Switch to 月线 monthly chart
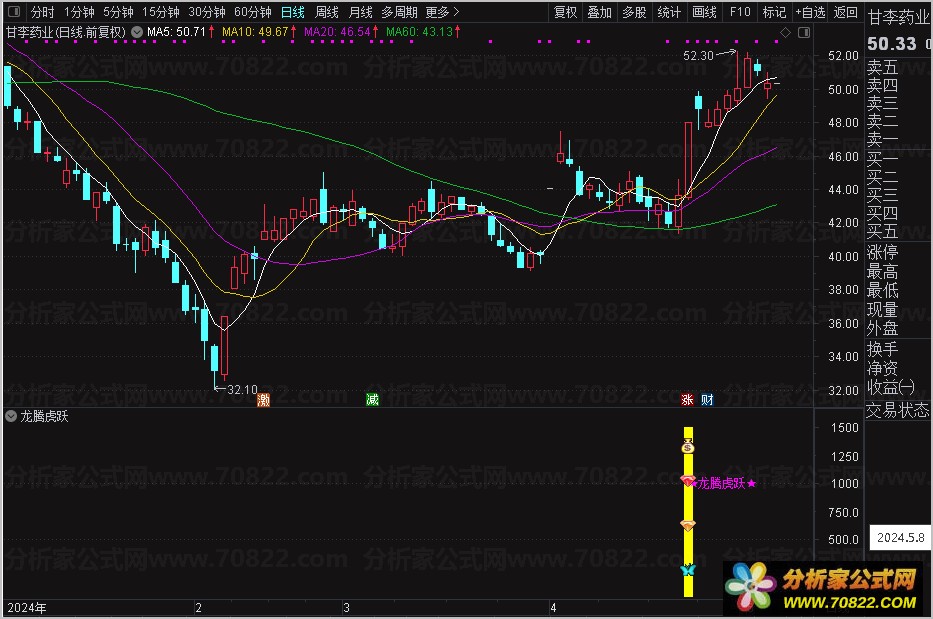This screenshot has height=619, width=933. click(361, 12)
